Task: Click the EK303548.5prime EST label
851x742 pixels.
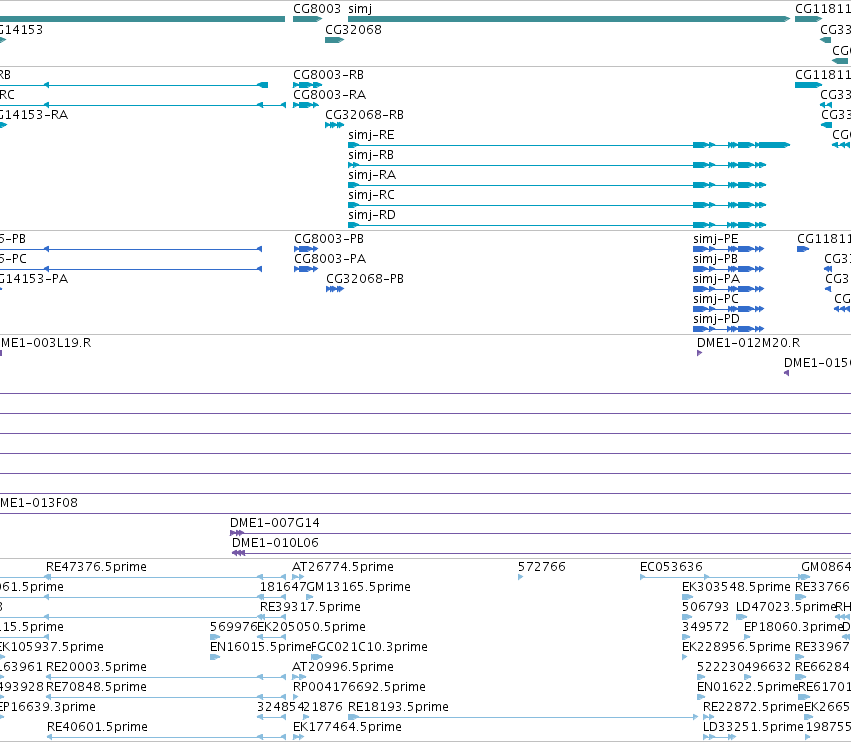Action: pos(736,587)
